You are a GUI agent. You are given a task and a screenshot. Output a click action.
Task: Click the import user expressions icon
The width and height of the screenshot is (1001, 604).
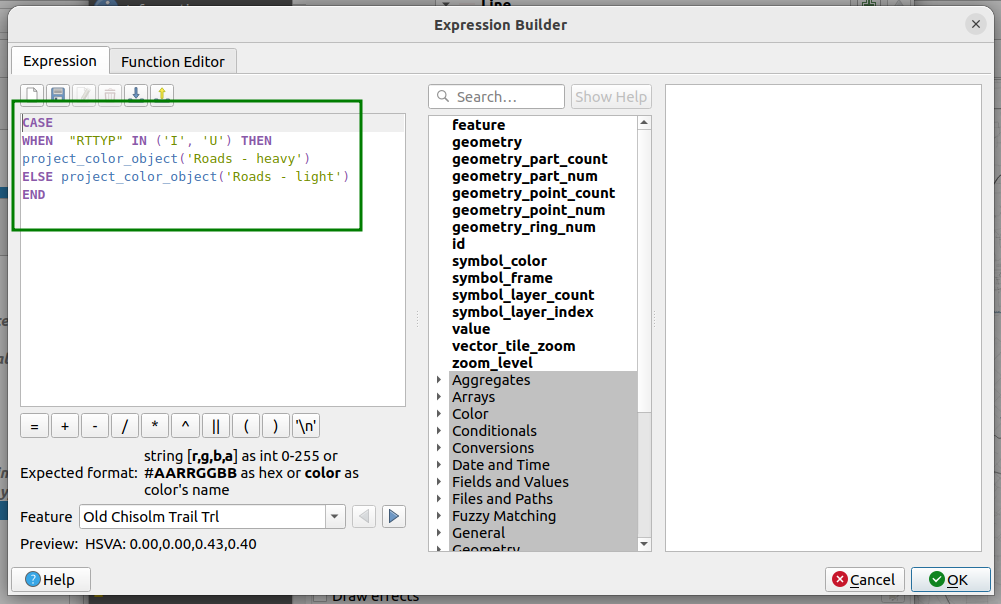(136, 95)
